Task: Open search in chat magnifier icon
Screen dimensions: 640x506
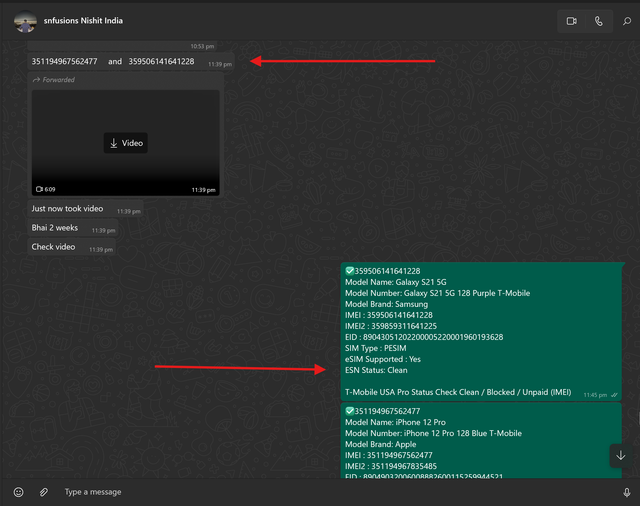Action: [x=627, y=21]
